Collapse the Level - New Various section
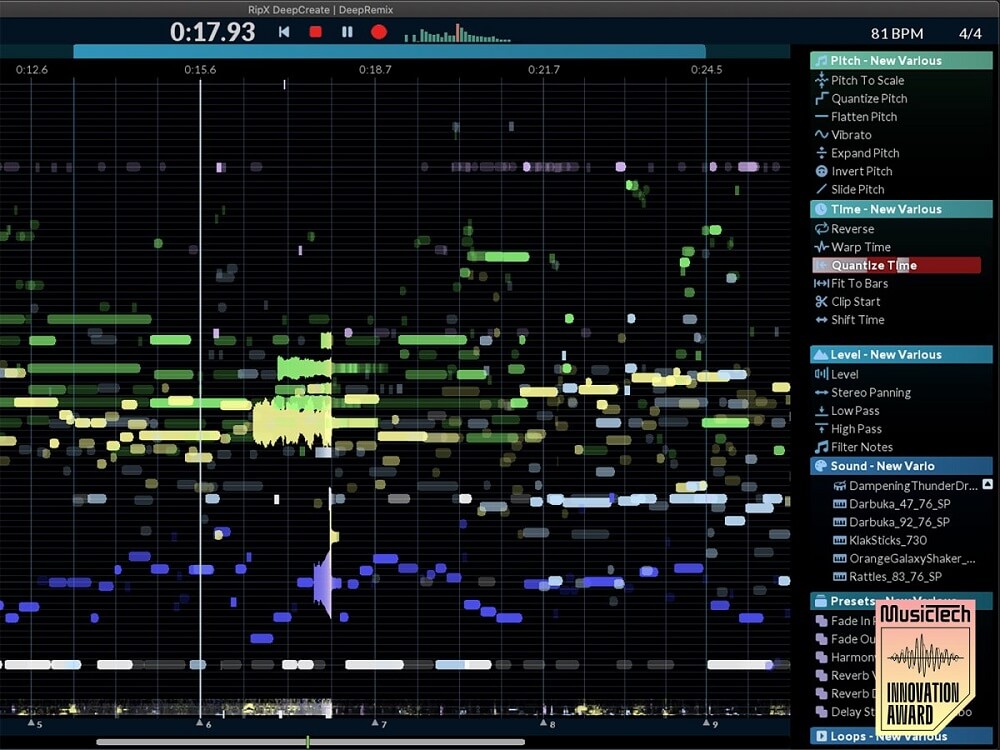The width and height of the screenshot is (1000, 750). [x=900, y=353]
